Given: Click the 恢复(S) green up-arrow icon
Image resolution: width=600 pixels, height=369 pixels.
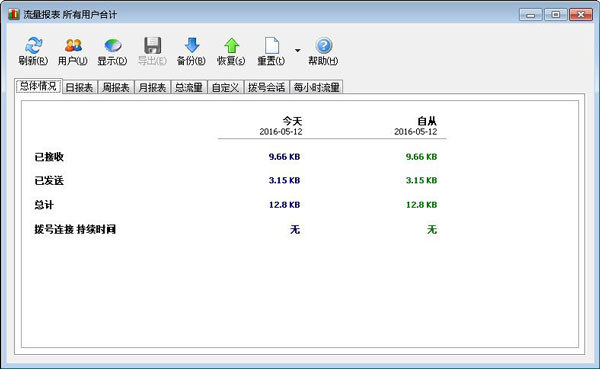Looking at the screenshot, I should [232, 46].
